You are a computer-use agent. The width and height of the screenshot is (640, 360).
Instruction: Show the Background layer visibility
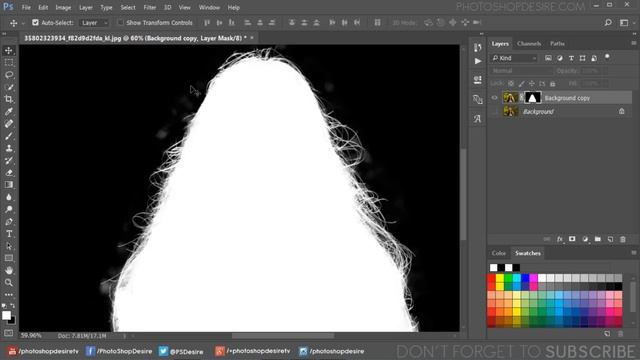(494, 111)
